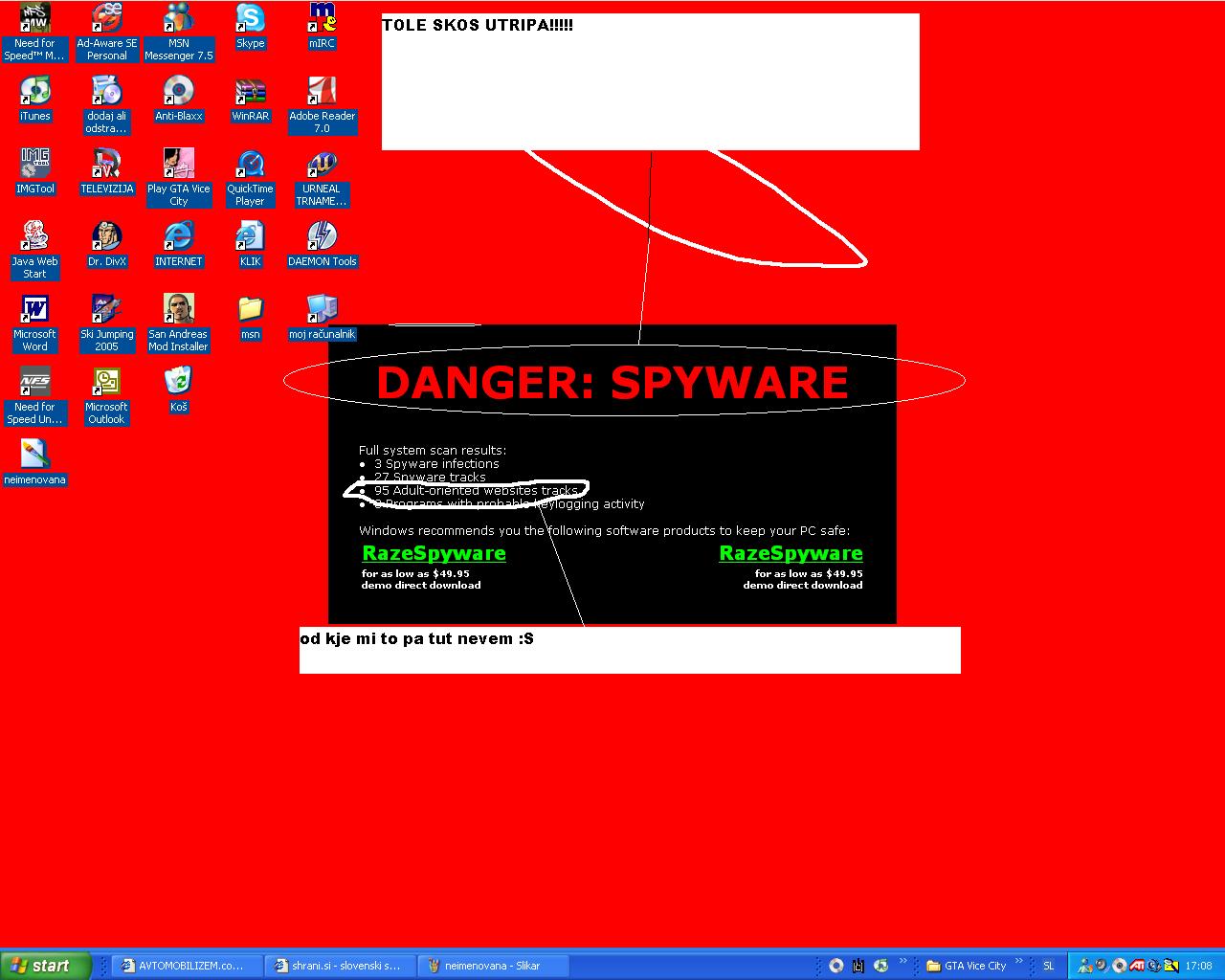Select the IMGTool desktop icon
Image resolution: width=1225 pixels, height=980 pixels.
(34, 171)
